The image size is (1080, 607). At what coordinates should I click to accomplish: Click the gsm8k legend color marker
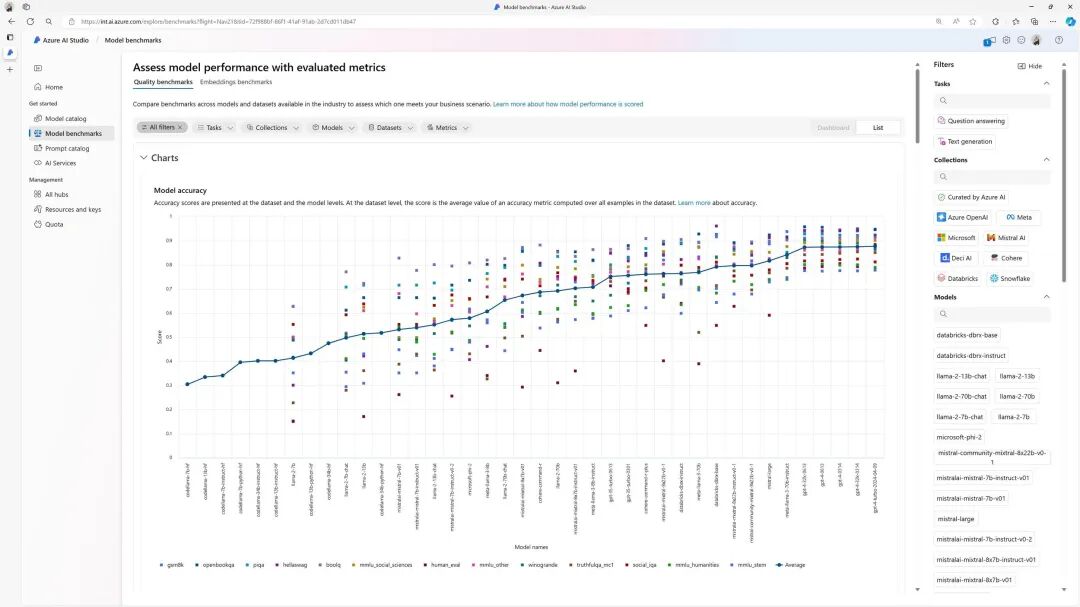[161, 565]
